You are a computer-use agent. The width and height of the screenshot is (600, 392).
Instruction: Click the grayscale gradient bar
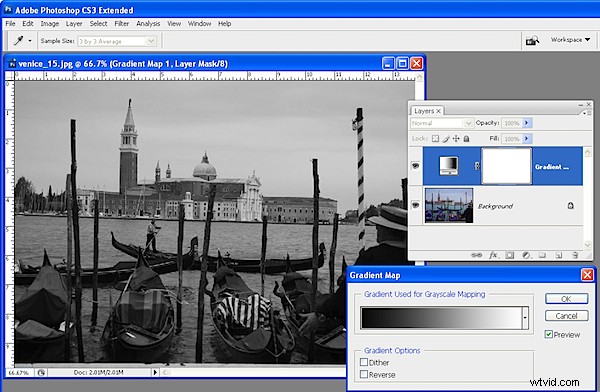[x=442, y=318]
